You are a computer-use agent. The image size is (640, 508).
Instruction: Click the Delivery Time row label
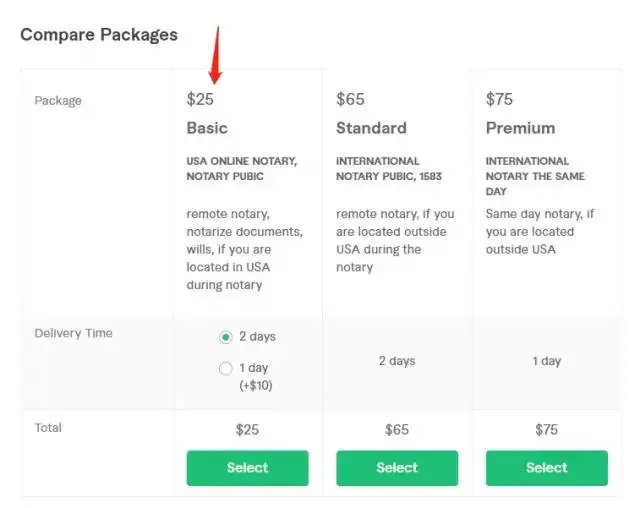[x=73, y=333]
